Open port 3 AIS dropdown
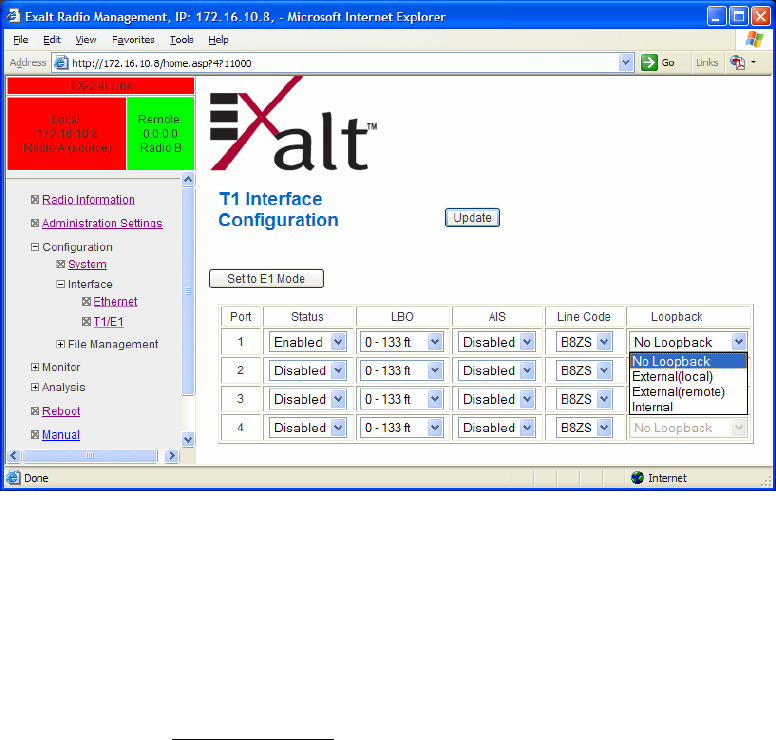Image resolution: width=776 pixels, height=740 pixels. 527,399
